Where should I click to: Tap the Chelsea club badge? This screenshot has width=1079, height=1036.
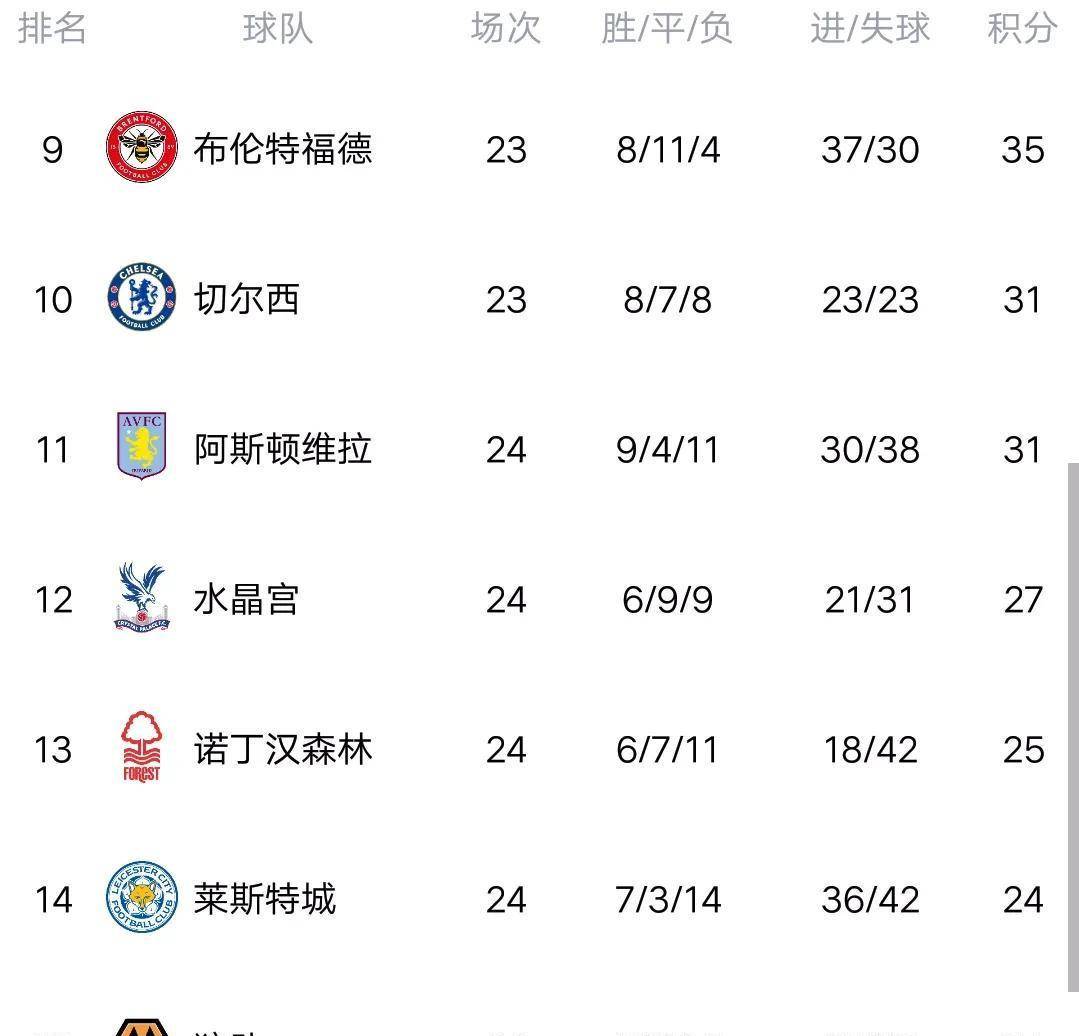[142, 296]
